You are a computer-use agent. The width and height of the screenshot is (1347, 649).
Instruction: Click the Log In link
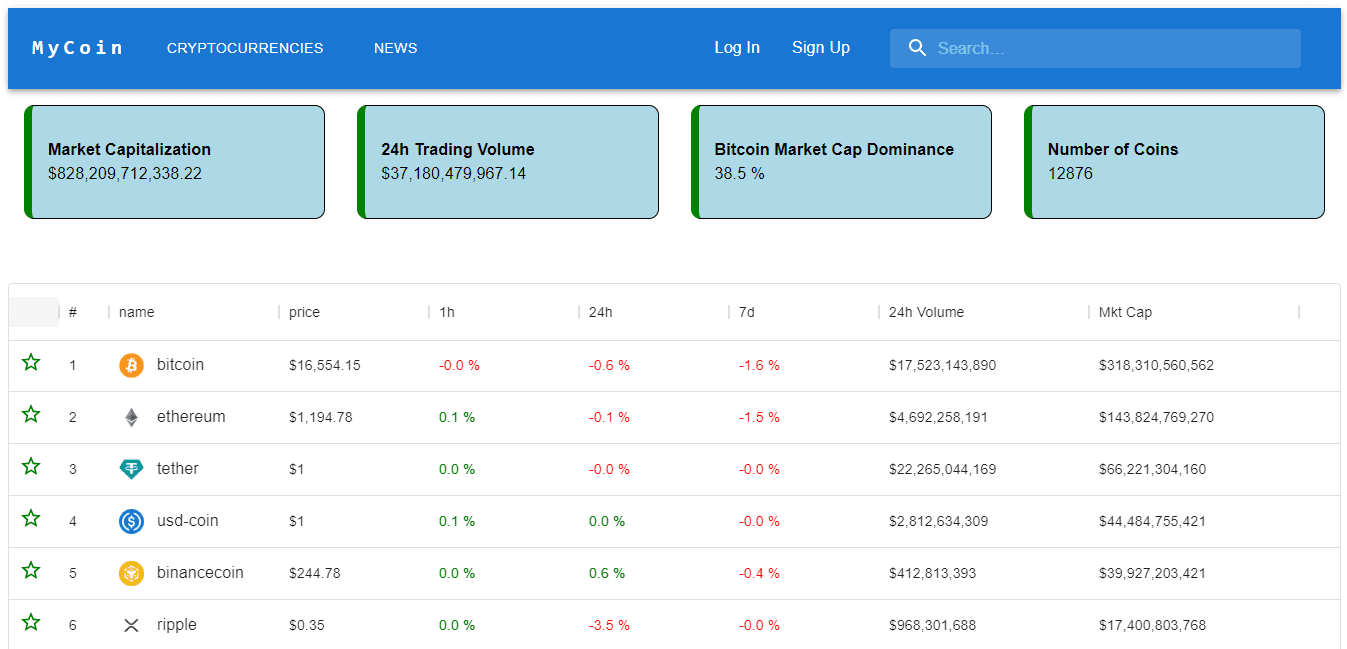[x=737, y=48]
